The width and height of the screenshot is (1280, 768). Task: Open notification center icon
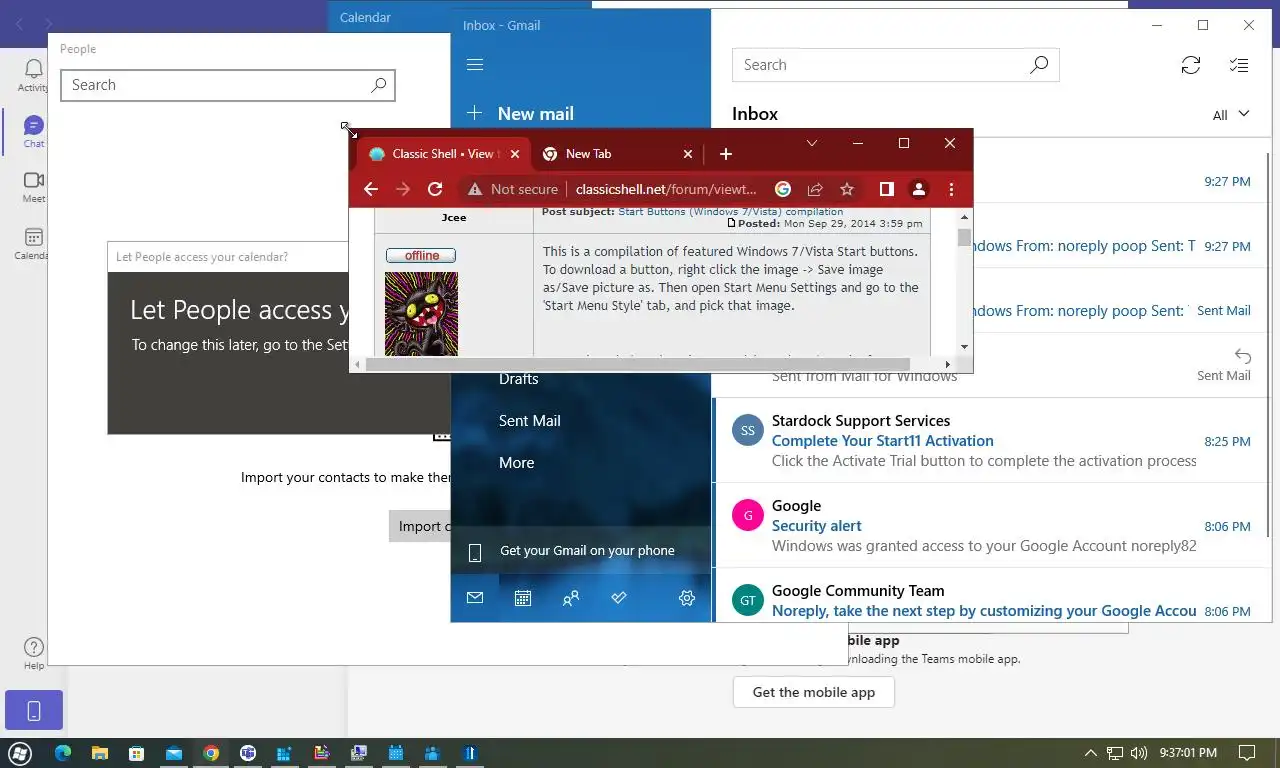(x=1247, y=753)
